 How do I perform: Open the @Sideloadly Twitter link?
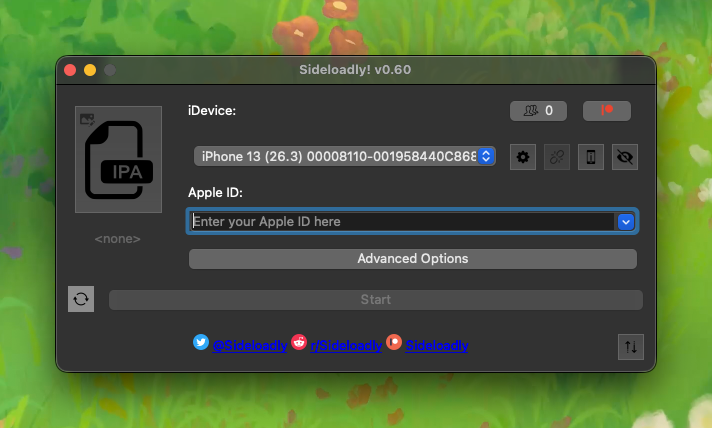pos(250,346)
